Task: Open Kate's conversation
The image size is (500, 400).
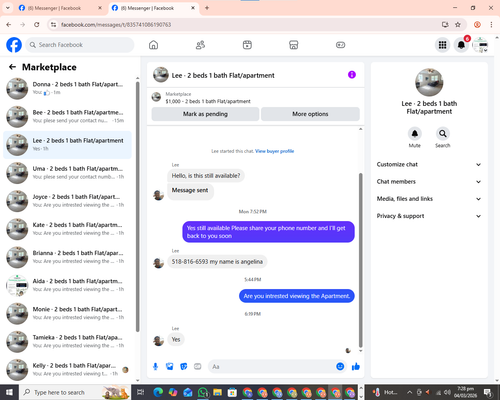Action: point(67,229)
